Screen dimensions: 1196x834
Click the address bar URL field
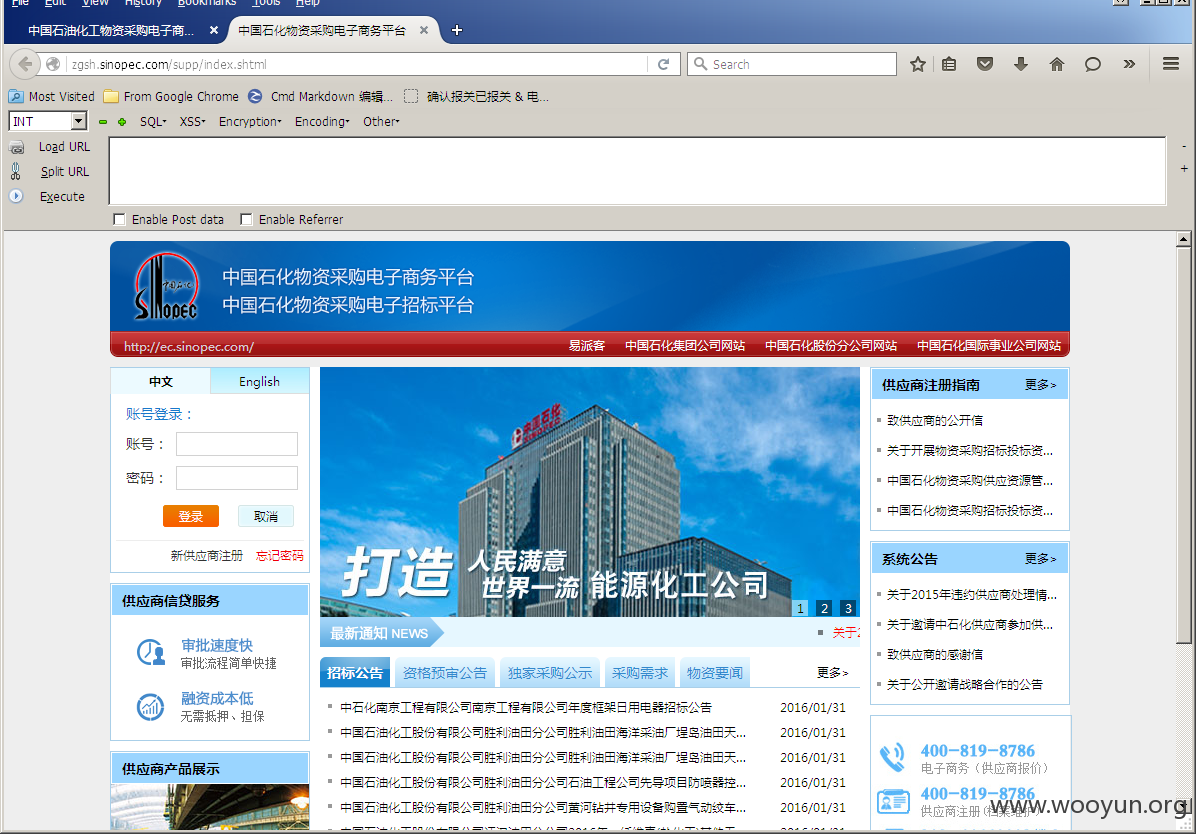355,64
